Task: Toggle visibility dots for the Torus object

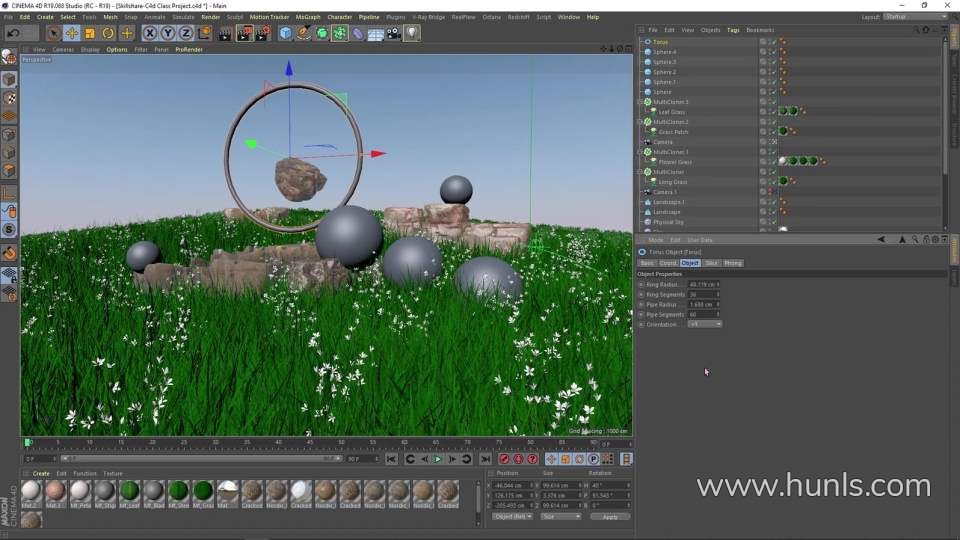Action: tap(763, 42)
